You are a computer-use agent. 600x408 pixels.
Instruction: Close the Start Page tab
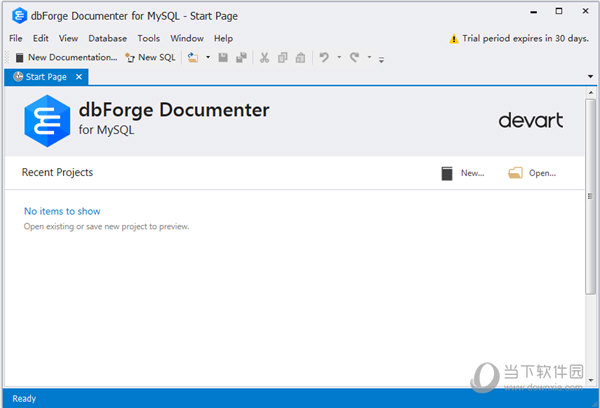79,77
